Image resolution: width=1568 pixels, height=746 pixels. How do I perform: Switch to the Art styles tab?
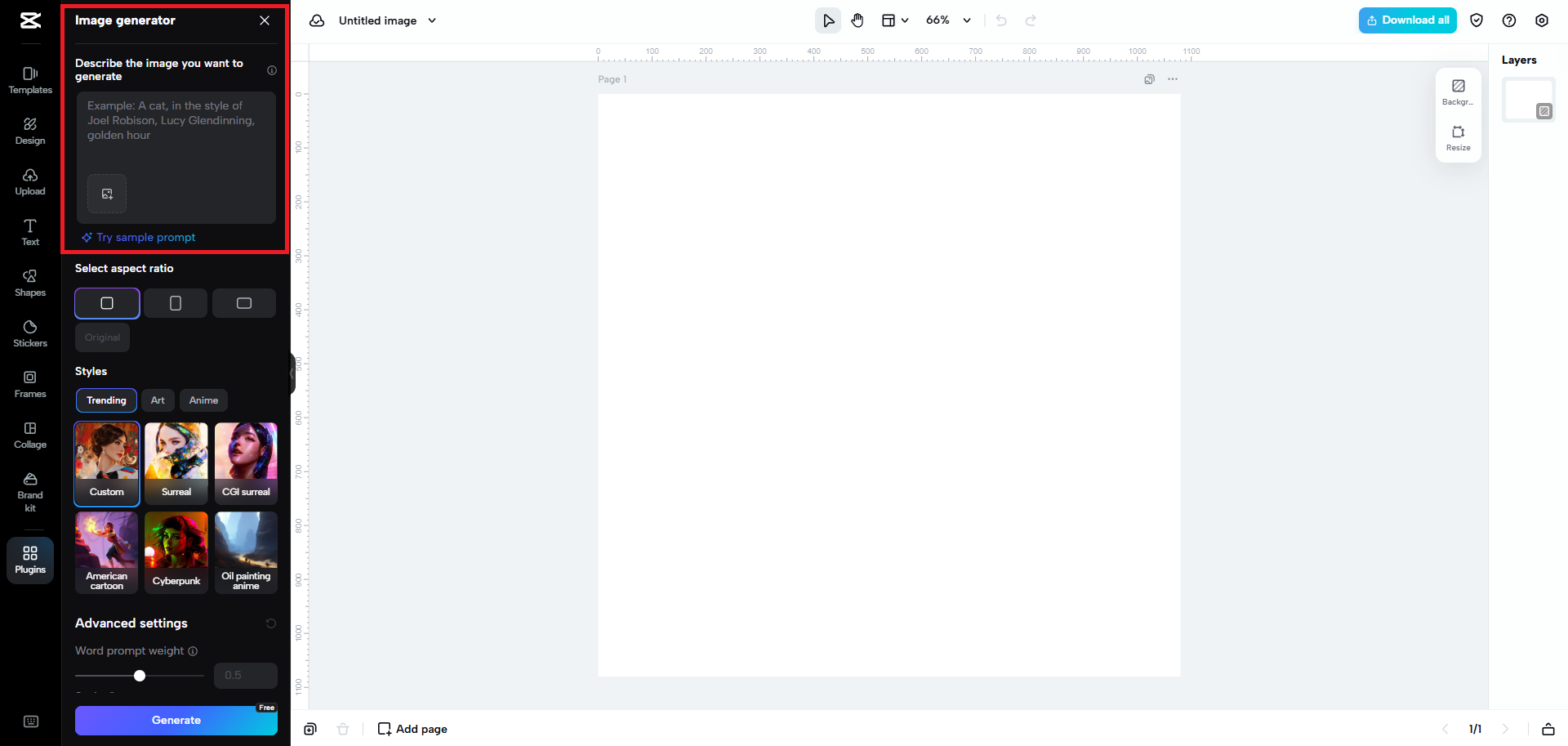(158, 400)
